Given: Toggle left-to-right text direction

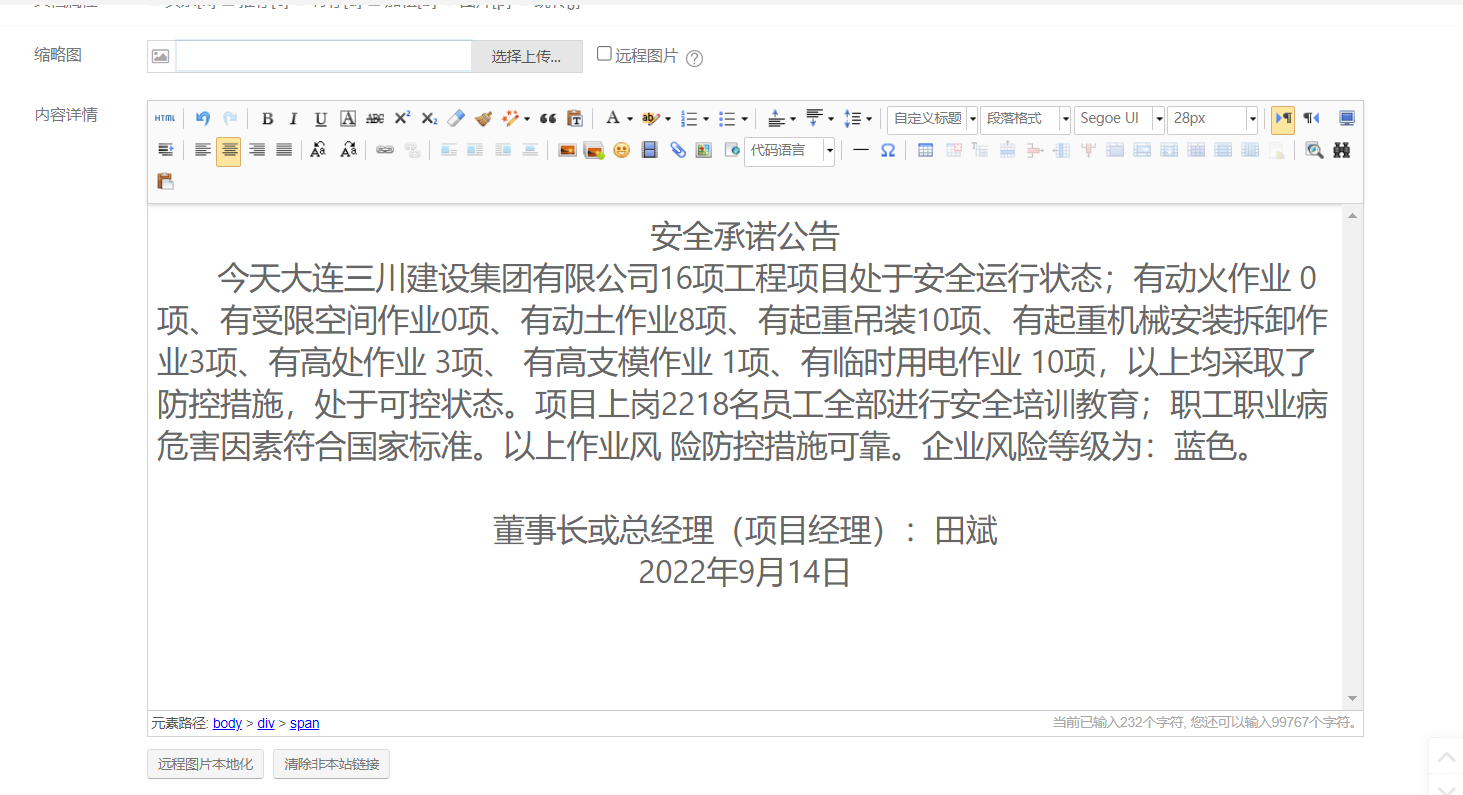Looking at the screenshot, I should [1283, 120].
